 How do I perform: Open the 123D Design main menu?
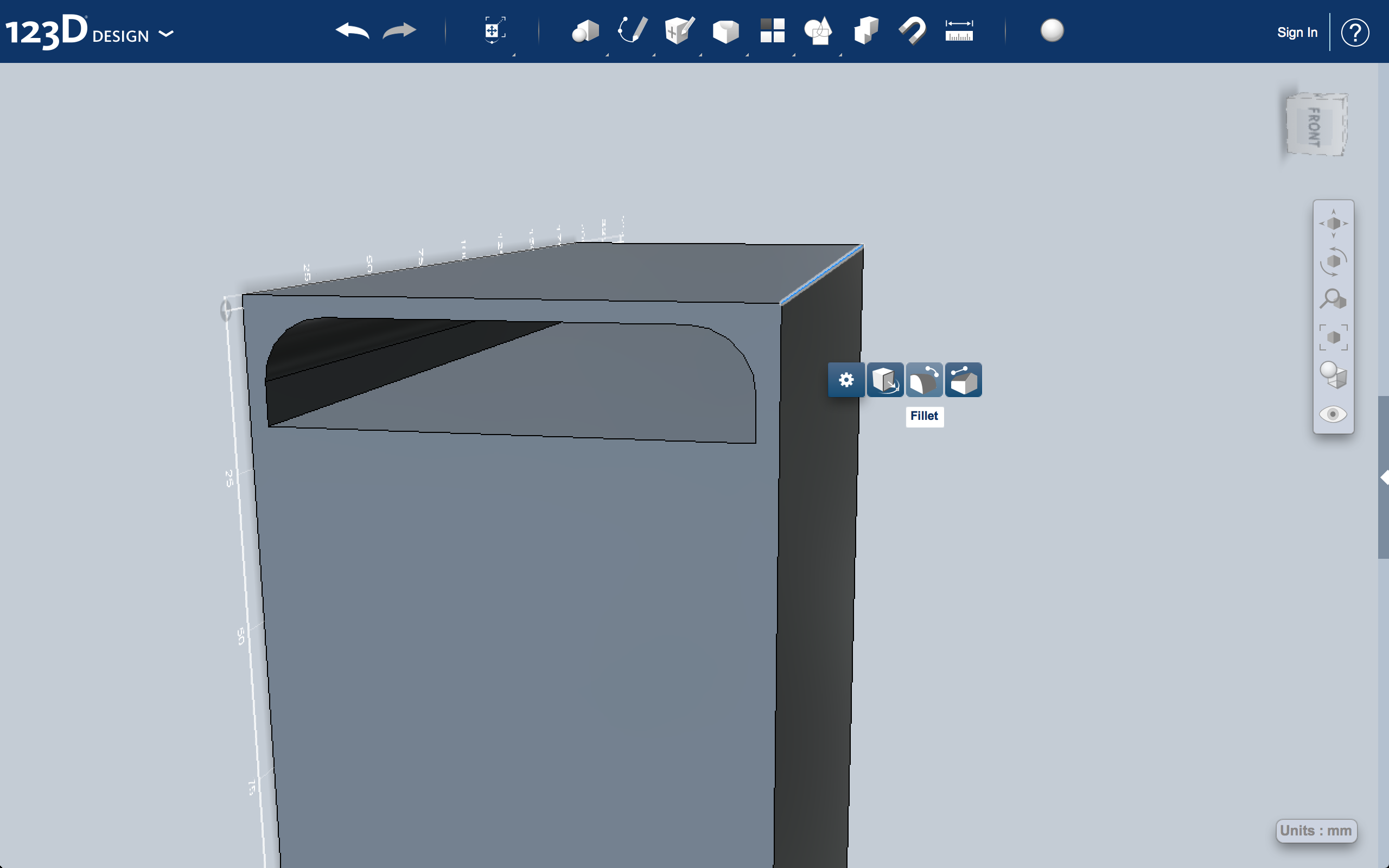(167, 34)
